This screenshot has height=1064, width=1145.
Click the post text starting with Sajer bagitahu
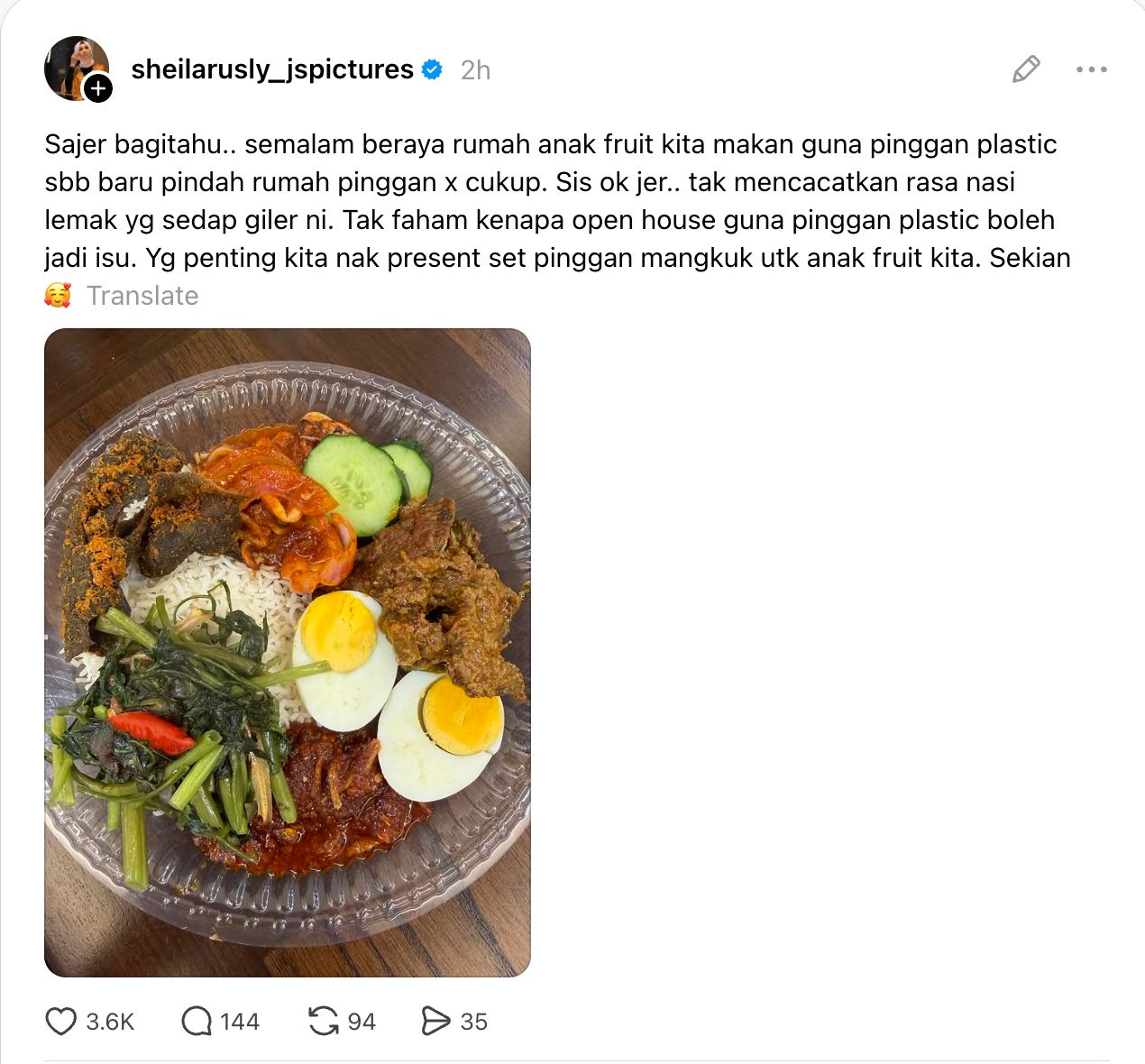coord(558,201)
